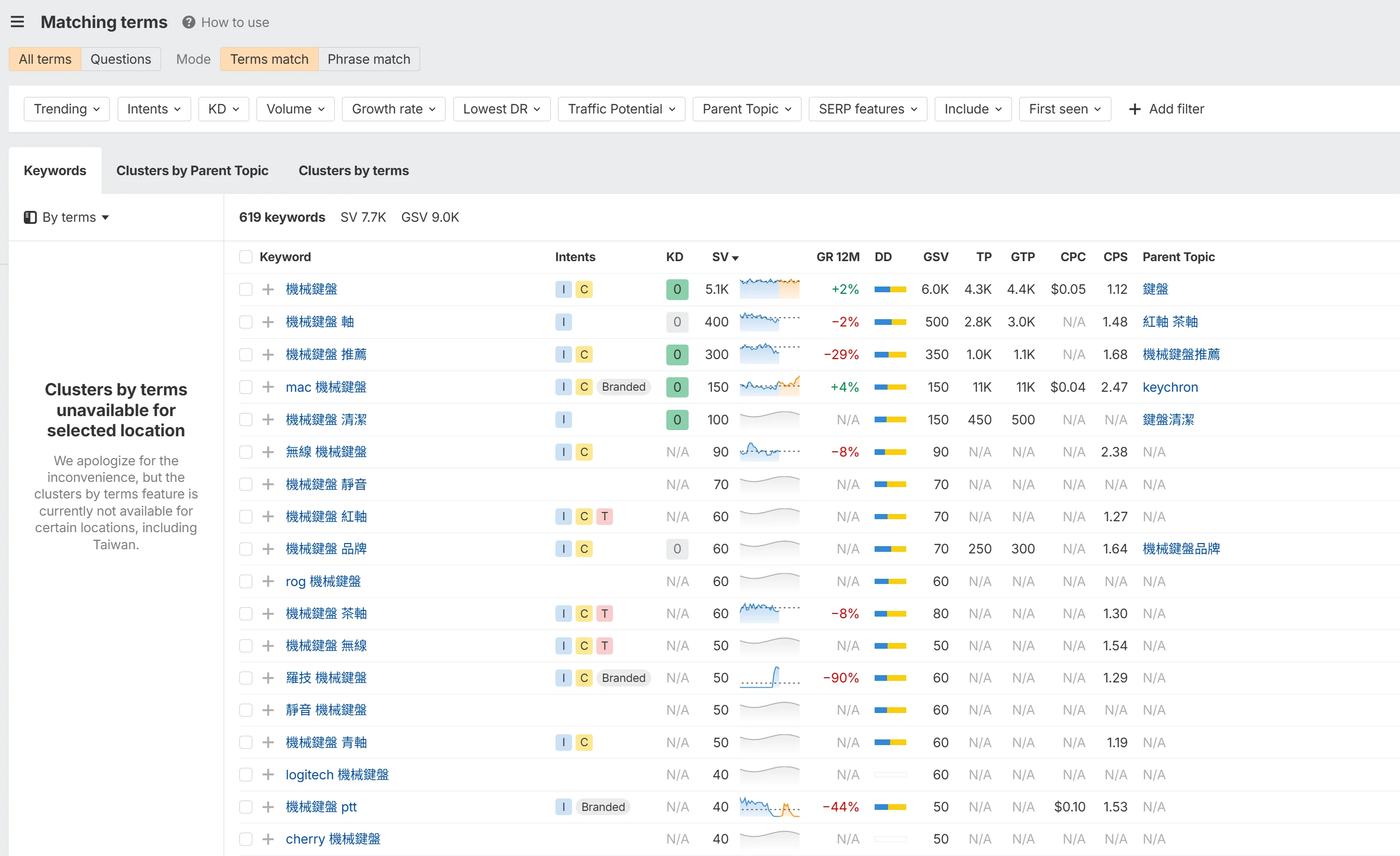This screenshot has height=856, width=1400.
Task: Click the search volume trend chart for 羅技 機械鍵盤
Action: 769,678
